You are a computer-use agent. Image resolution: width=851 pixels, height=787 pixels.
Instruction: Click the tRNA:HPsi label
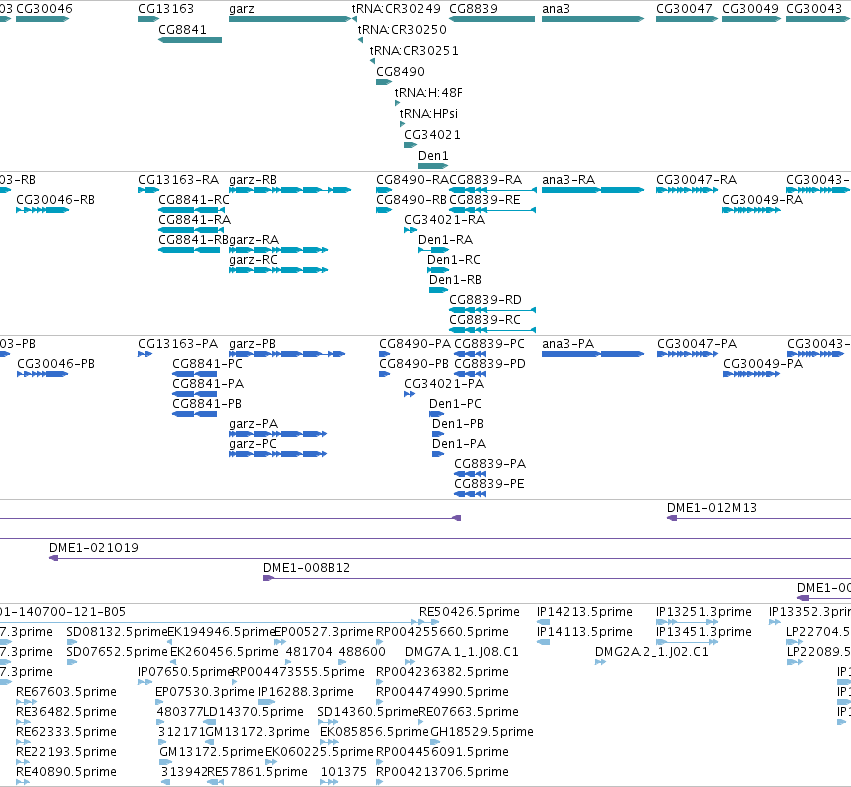tap(429, 114)
